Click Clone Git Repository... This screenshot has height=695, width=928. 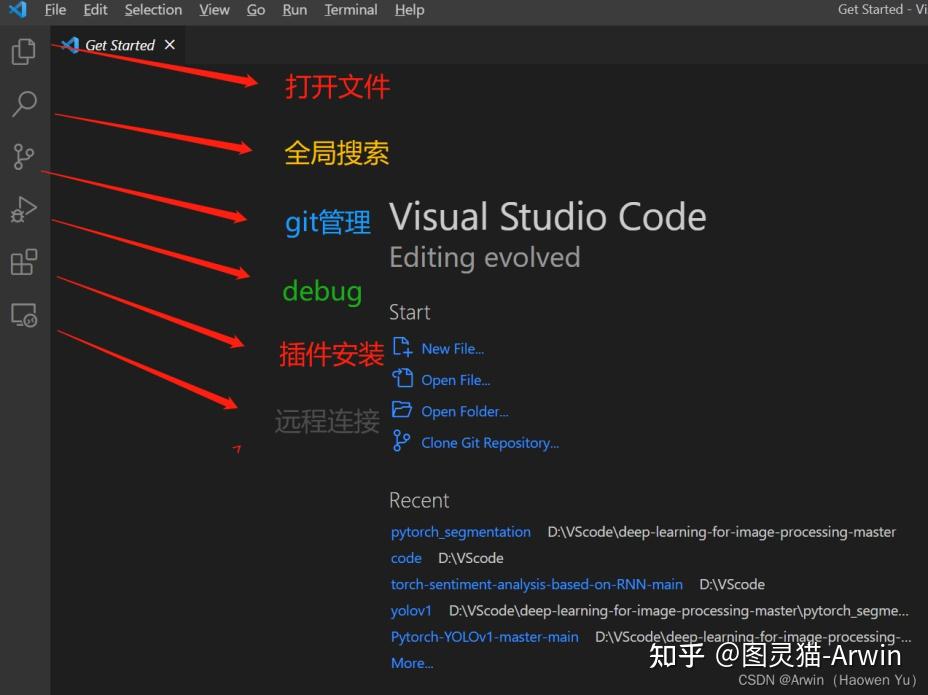[489, 442]
